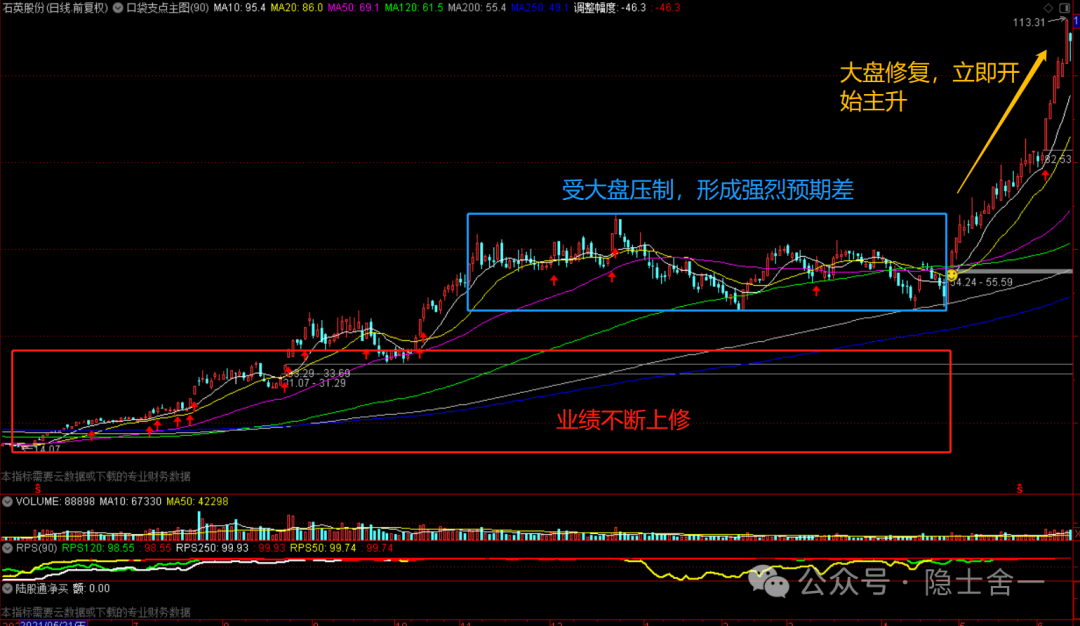
Task: Click the volume MA50: 42298 value
Action: [x=197, y=501]
